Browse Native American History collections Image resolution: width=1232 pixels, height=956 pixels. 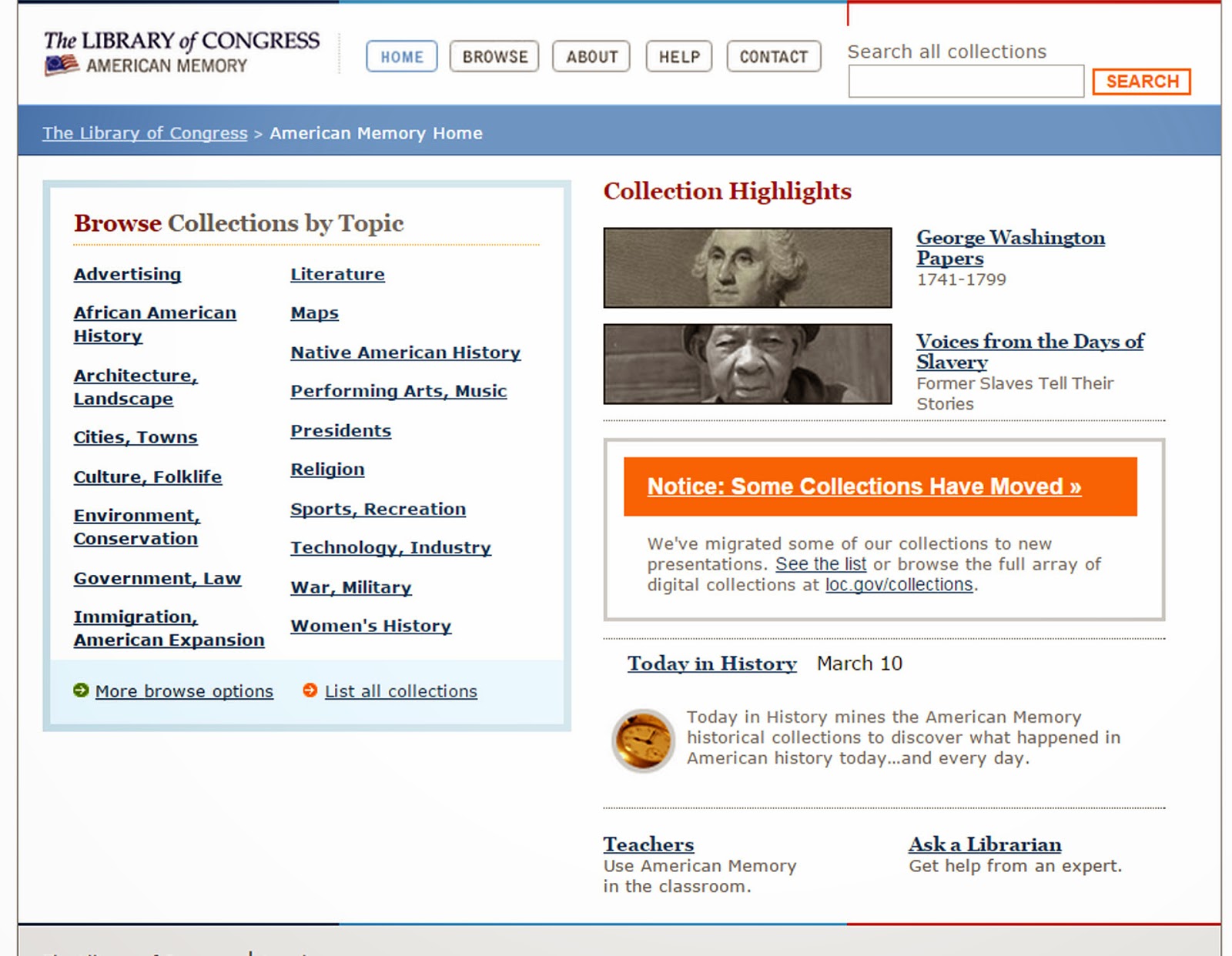(x=406, y=353)
